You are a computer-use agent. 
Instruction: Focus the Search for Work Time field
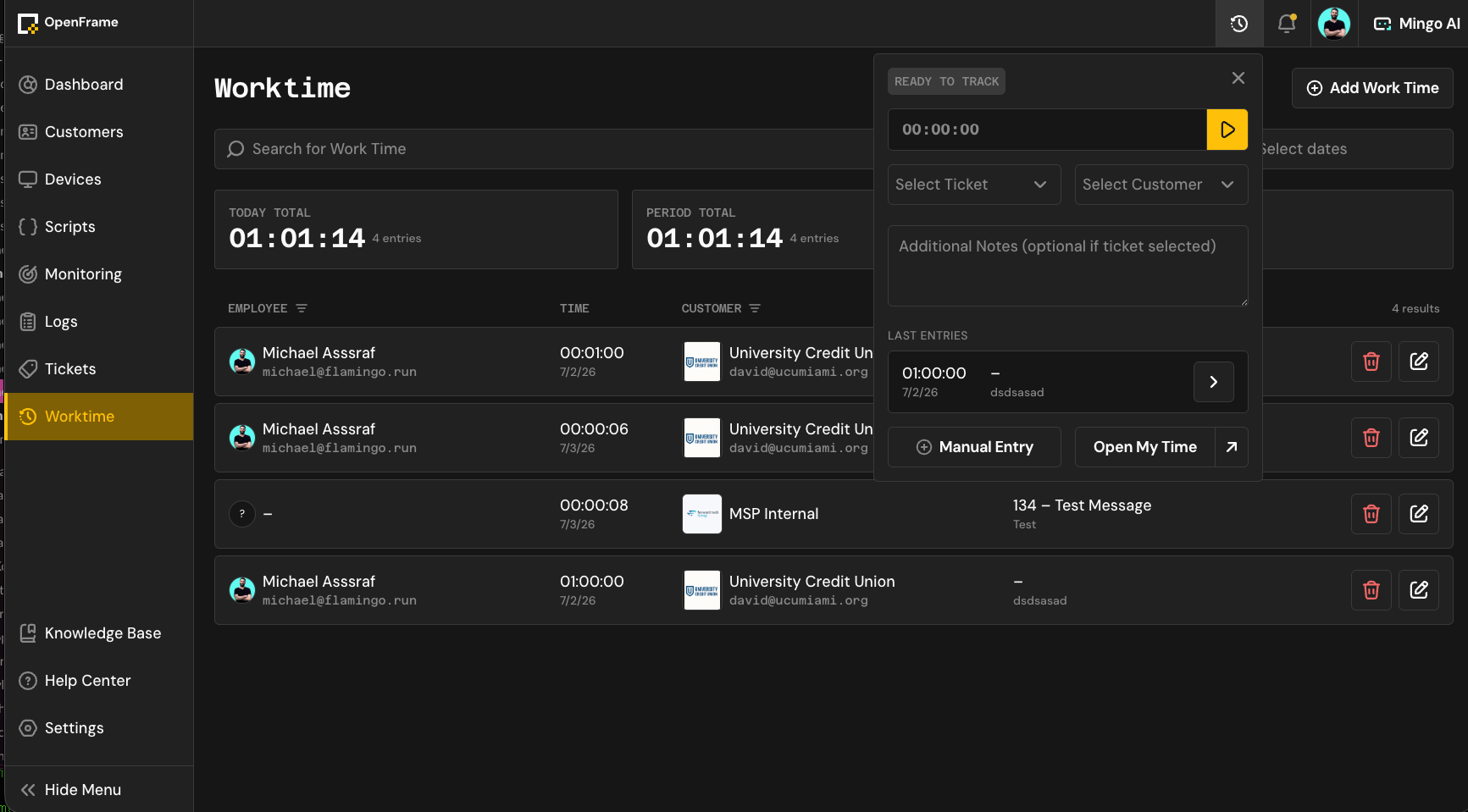point(544,149)
